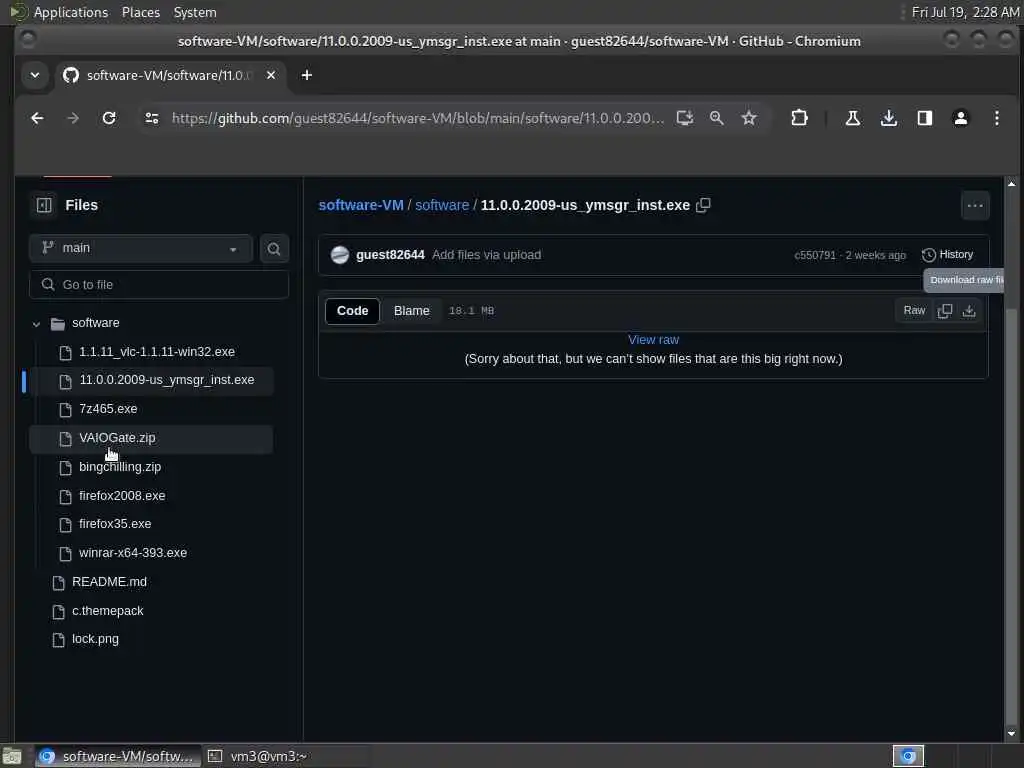Click browser forward arrow
Image resolution: width=1024 pixels, height=768 pixels.
tap(72, 118)
